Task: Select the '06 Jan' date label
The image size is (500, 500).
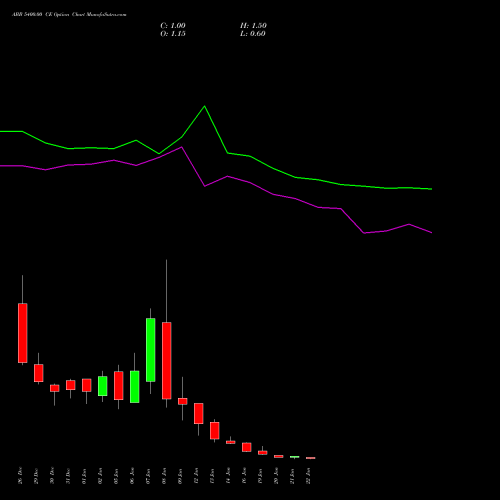Action: [x=133, y=476]
